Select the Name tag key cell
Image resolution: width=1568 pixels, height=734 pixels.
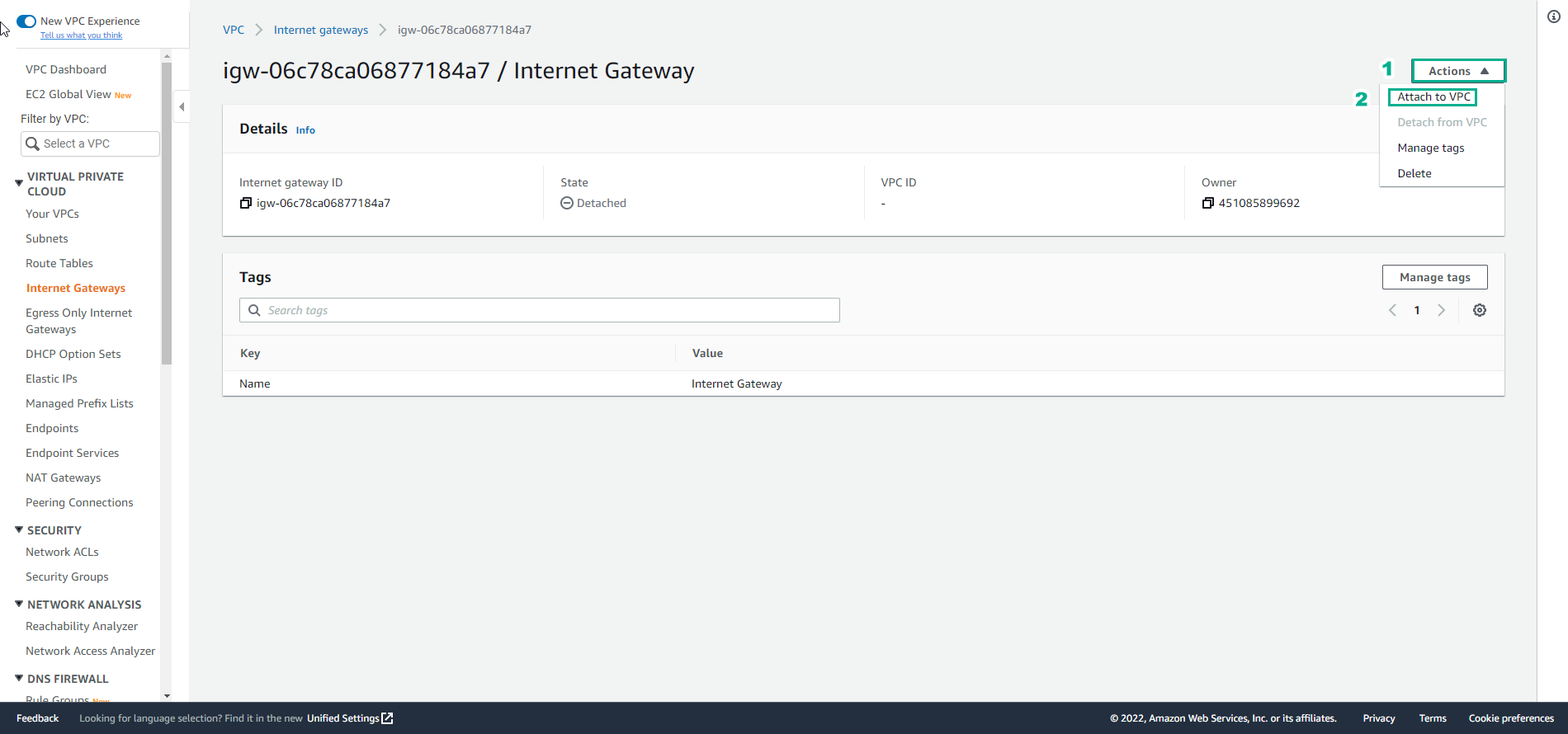click(255, 383)
